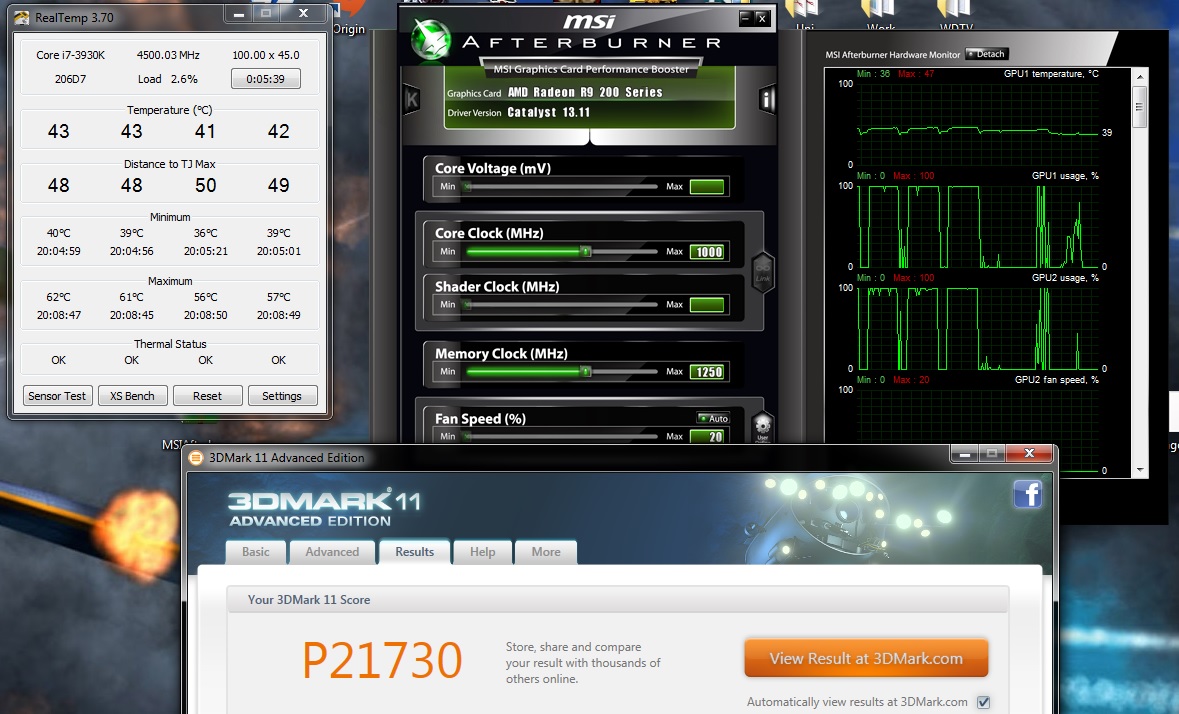Click the GPU1 usage graph
1179x714 pixels.
[977, 225]
